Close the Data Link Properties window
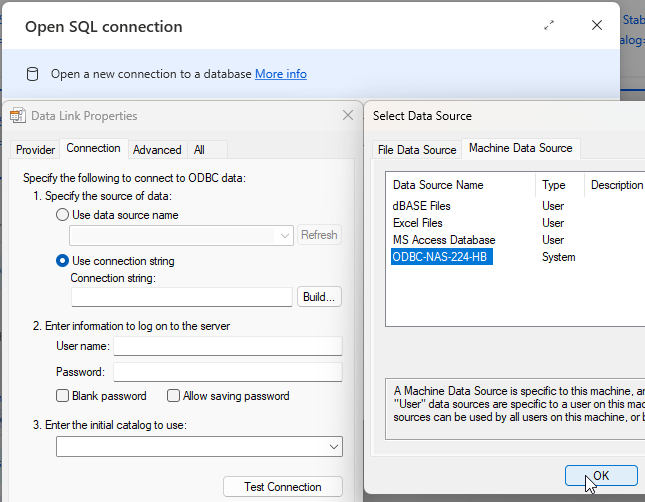Image resolution: width=645 pixels, height=502 pixels. pos(348,116)
